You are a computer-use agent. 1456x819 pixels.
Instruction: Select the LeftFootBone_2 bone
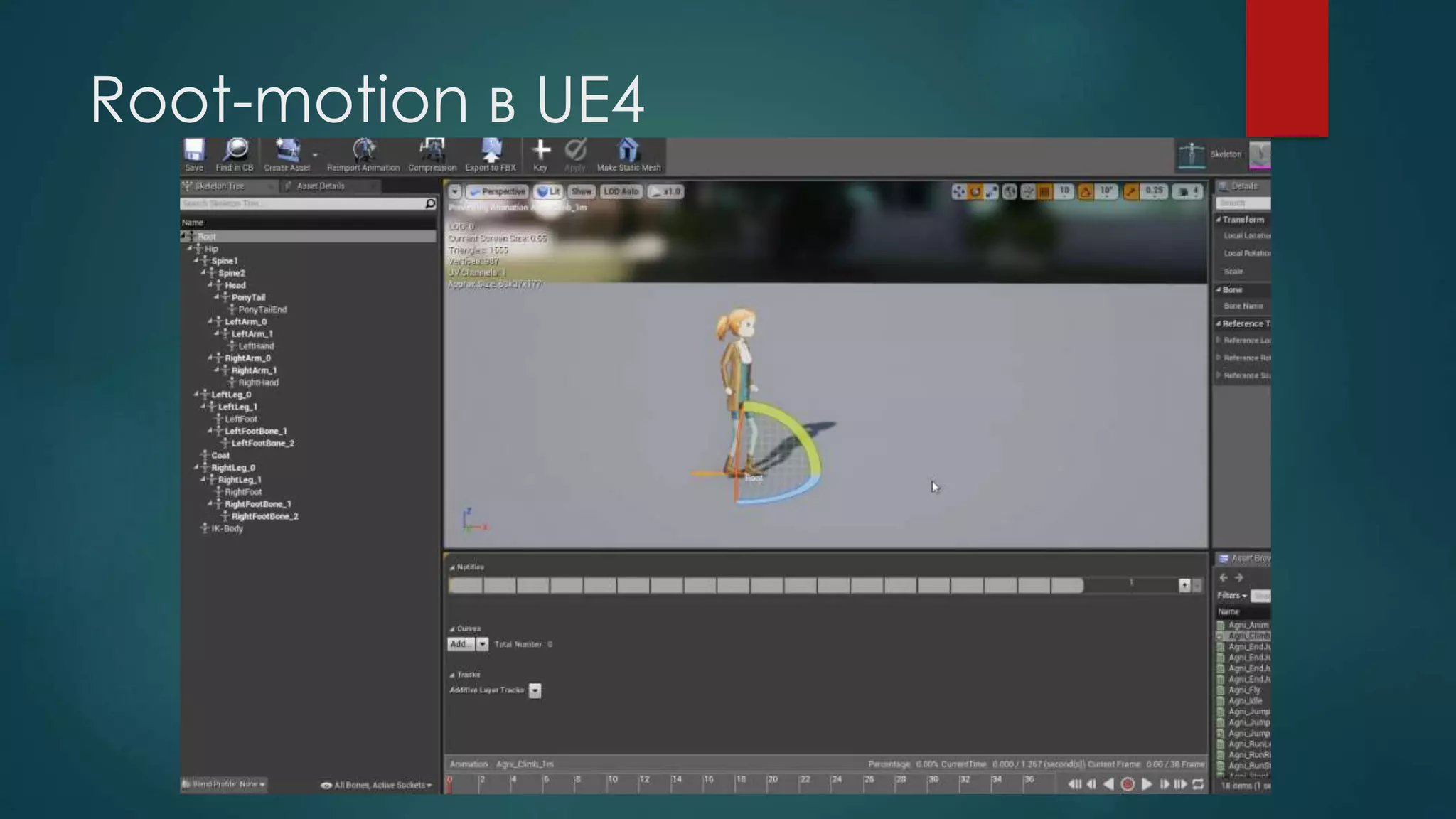(x=262, y=443)
